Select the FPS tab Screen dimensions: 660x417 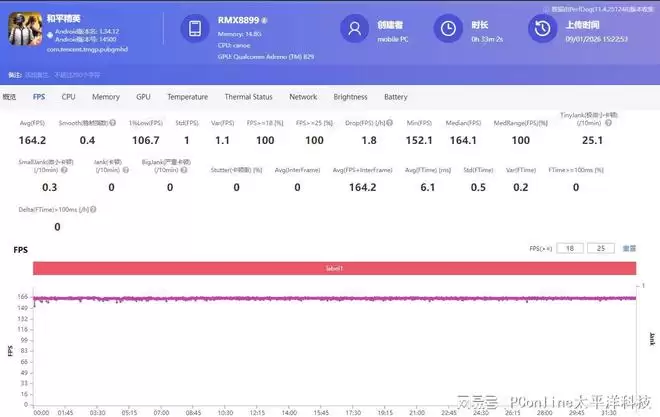click(39, 97)
